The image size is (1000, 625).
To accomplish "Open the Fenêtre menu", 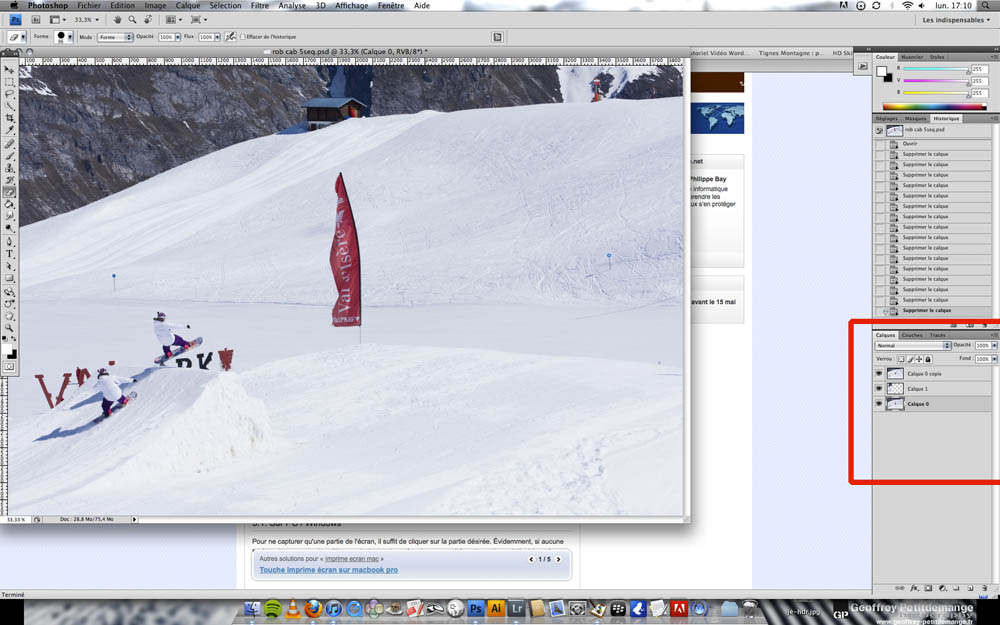I will (390, 5).
